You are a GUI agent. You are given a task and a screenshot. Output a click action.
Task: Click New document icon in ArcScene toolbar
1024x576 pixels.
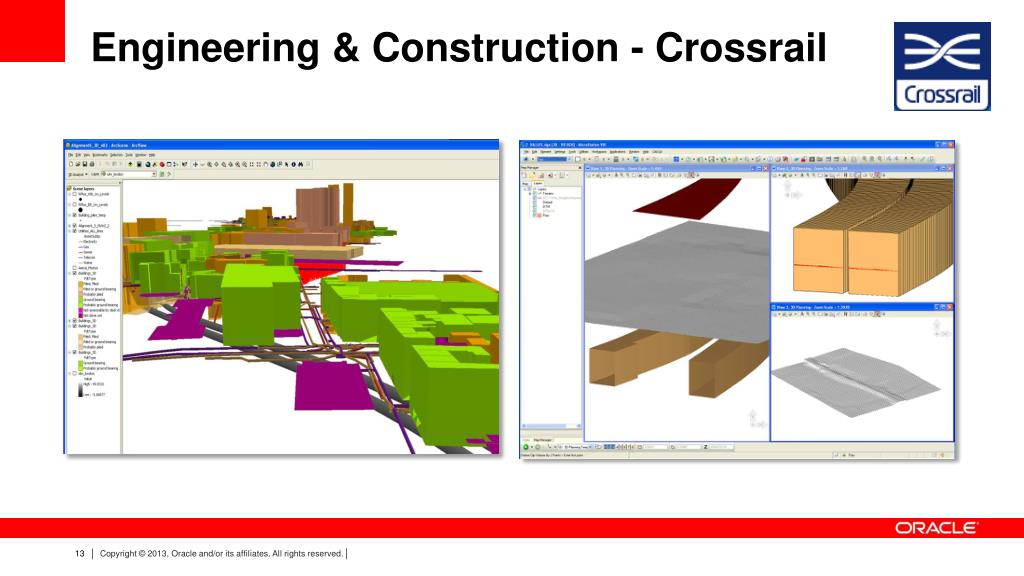pos(71,164)
